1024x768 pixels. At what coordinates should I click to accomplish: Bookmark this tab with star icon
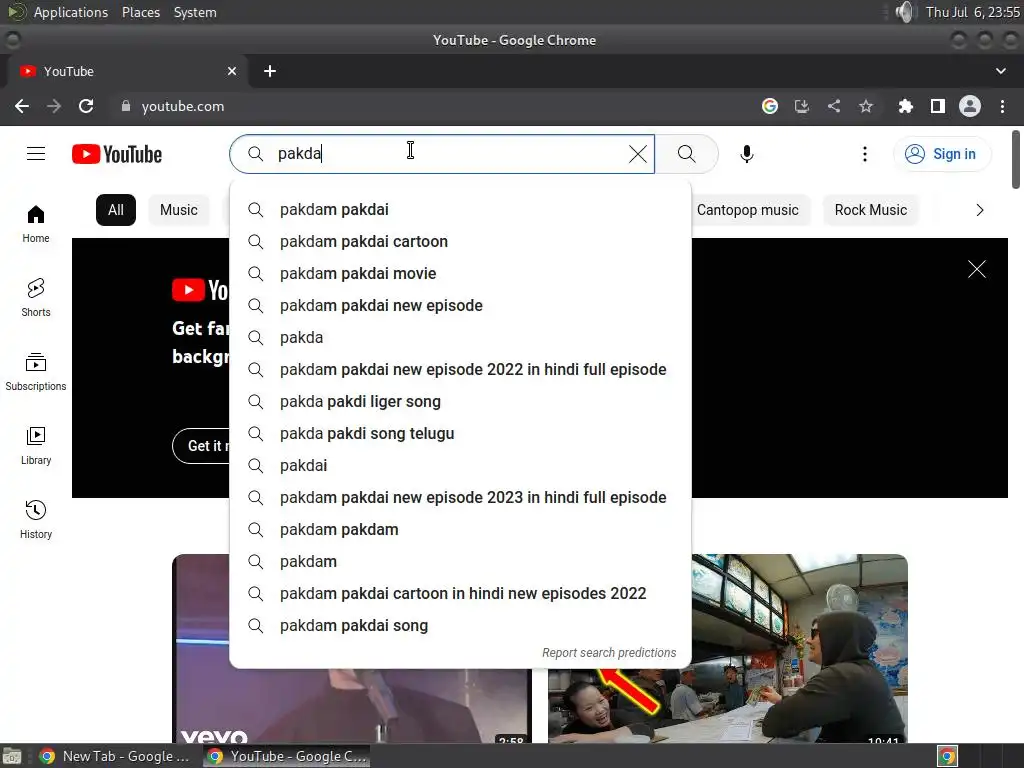866,106
